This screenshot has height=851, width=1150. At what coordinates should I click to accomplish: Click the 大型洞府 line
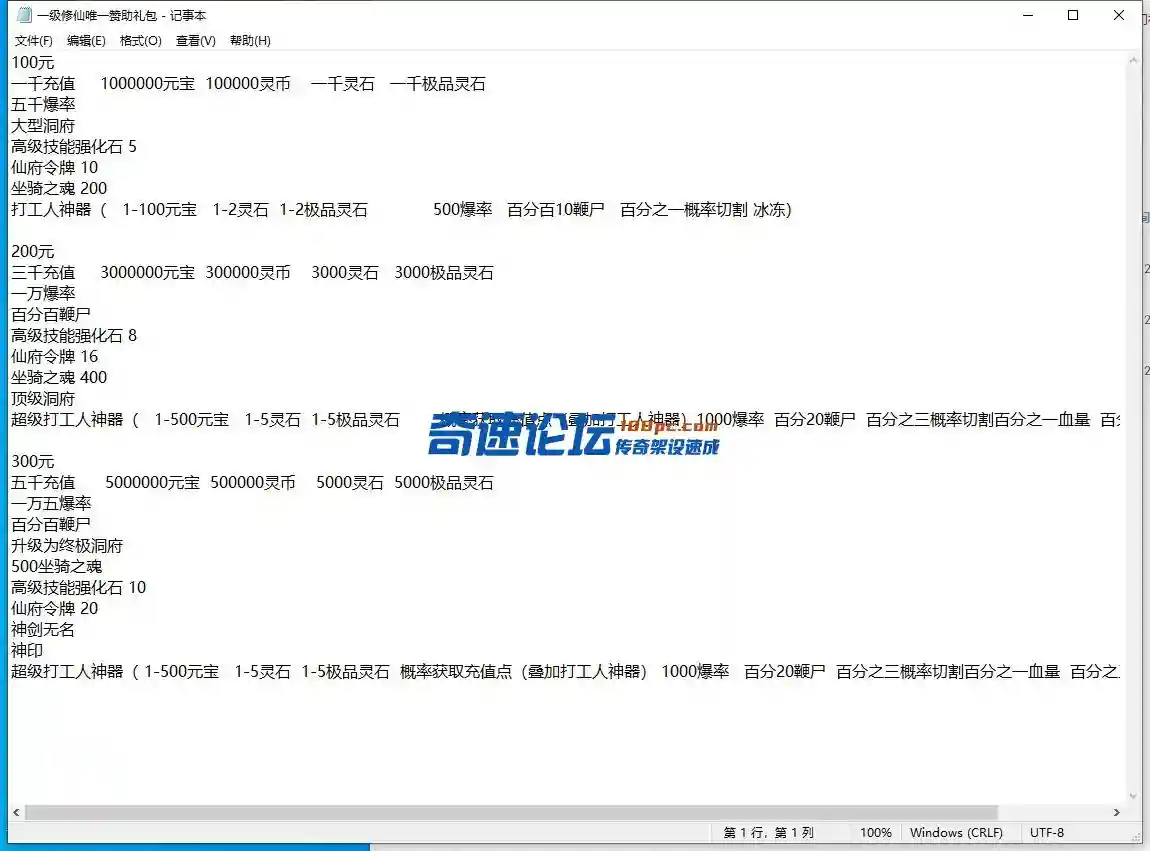pyautogui.click(x=43, y=125)
